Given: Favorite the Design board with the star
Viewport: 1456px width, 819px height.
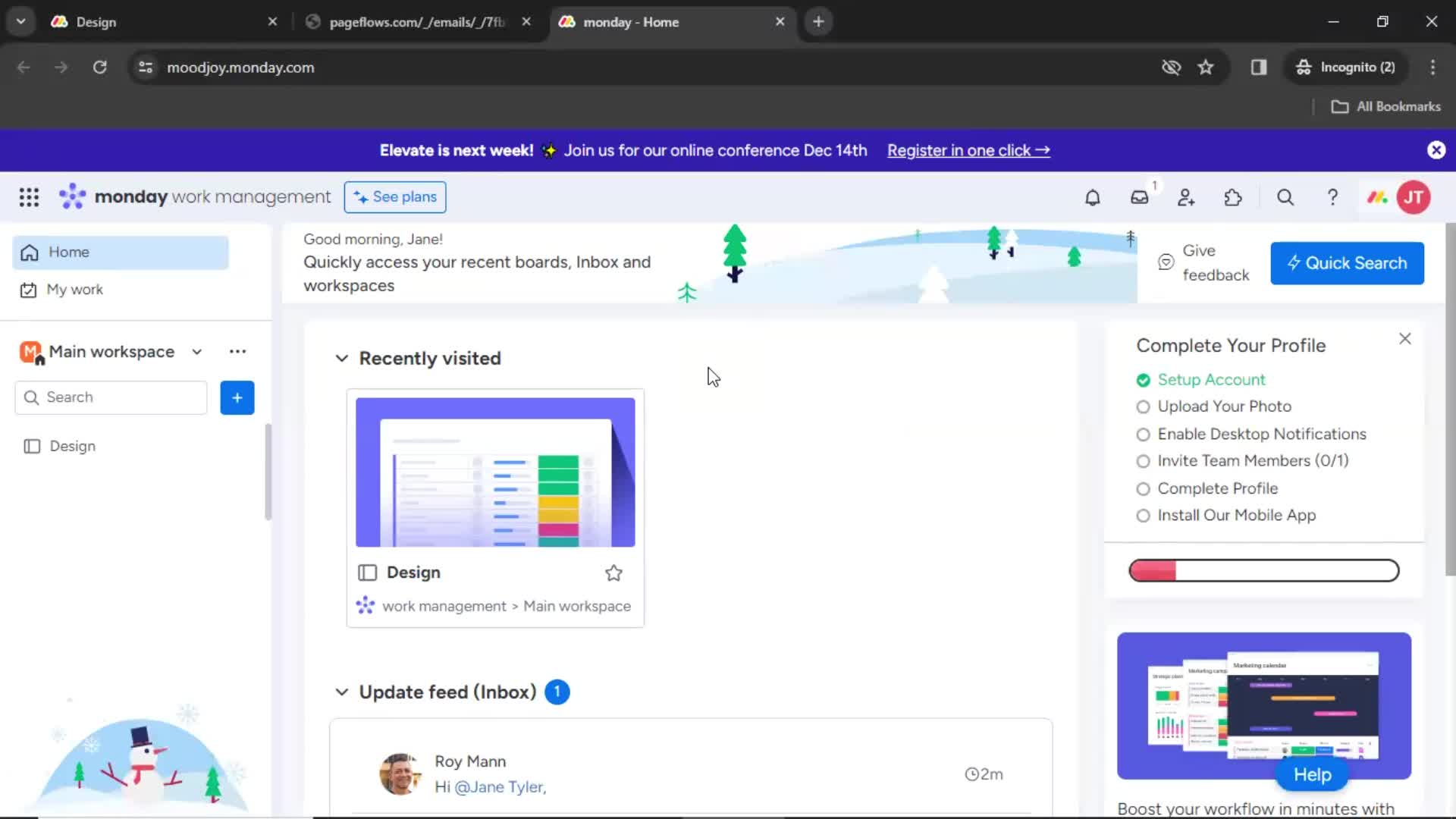Looking at the screenshot, I should 613,573.
